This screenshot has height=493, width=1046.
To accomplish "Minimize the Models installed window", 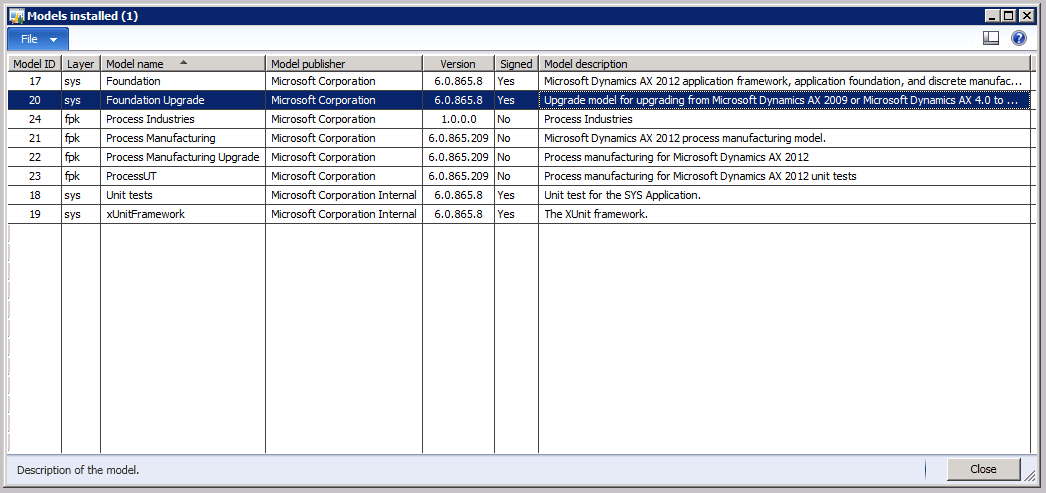I will point(995,16).
